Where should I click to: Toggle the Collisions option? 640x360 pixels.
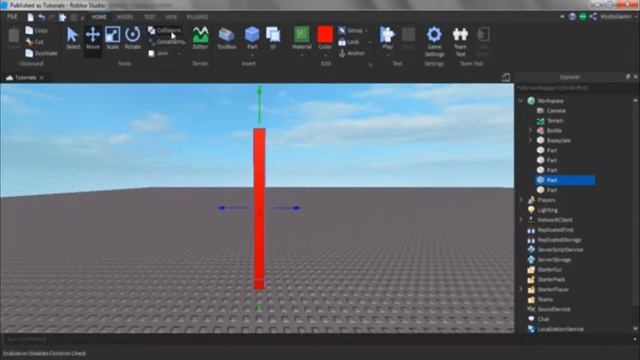pos(164,31)
